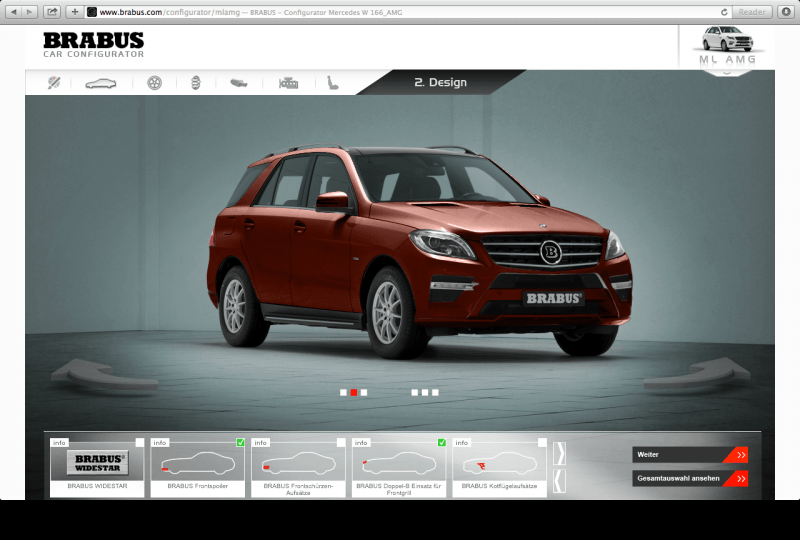Click Gesamtauswahl ansehen button

[x=690, y=478]
